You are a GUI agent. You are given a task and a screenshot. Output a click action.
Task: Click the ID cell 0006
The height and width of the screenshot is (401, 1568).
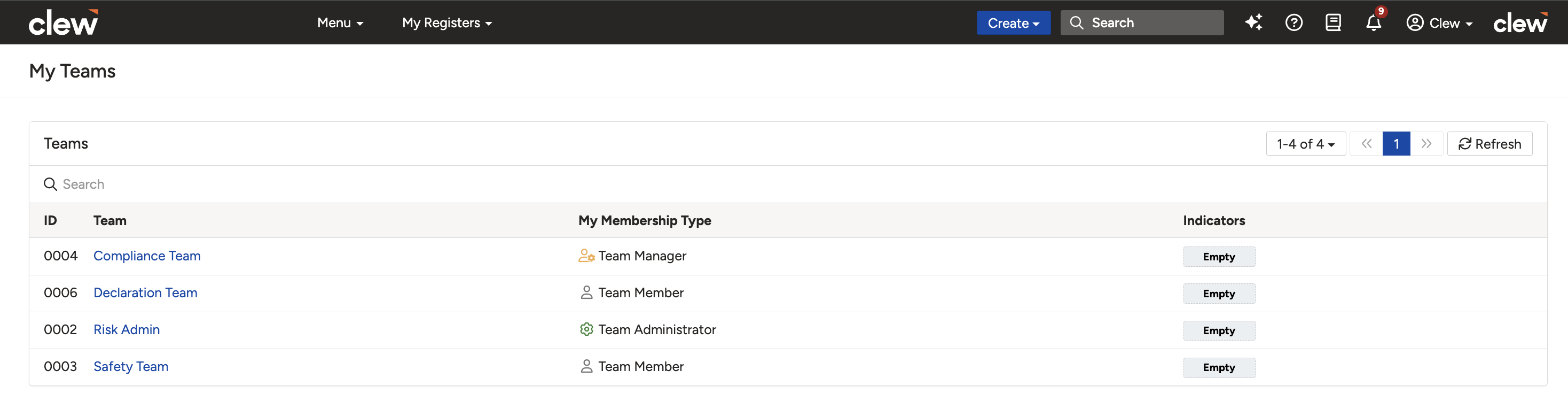(60, 293)
